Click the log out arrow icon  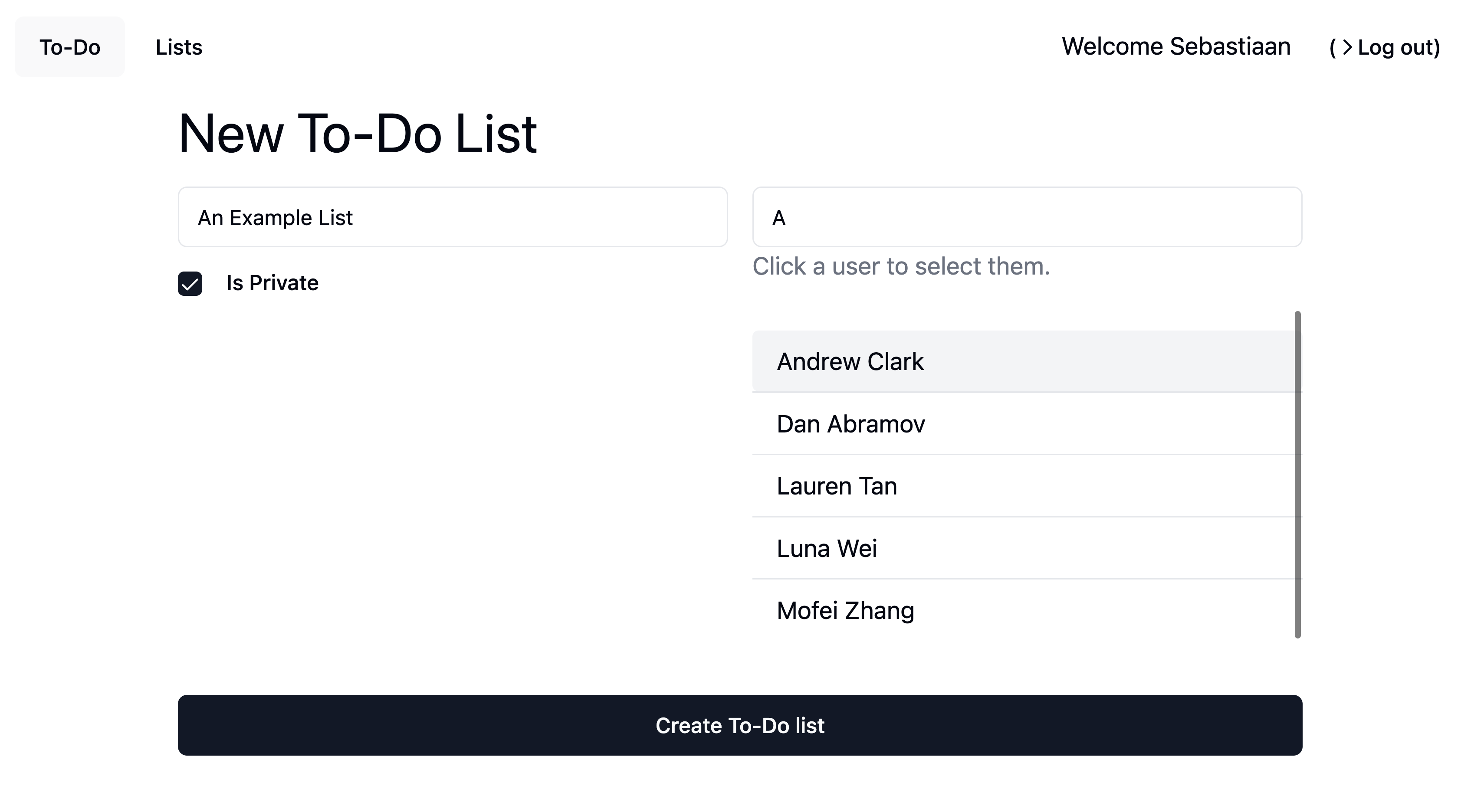coord(1349,47)
